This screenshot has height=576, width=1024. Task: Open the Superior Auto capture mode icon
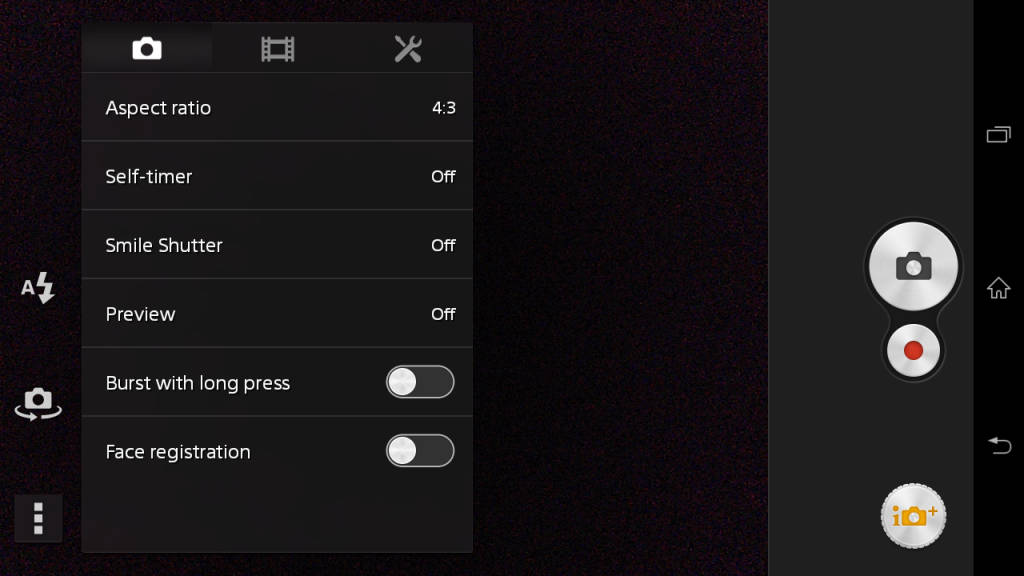pos(913,516)
